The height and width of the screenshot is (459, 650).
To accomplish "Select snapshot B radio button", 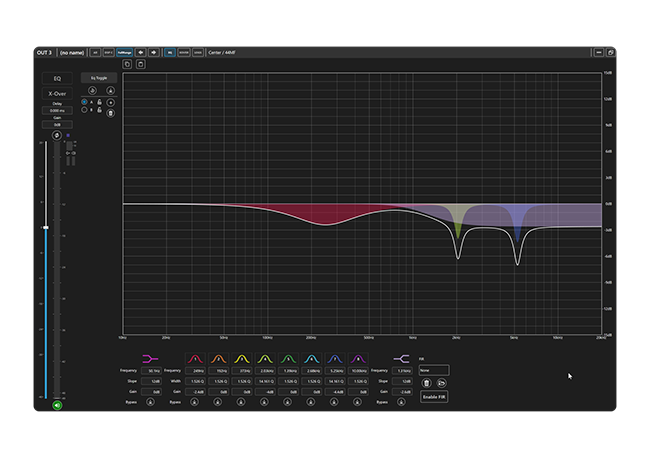I will (84, 110).
